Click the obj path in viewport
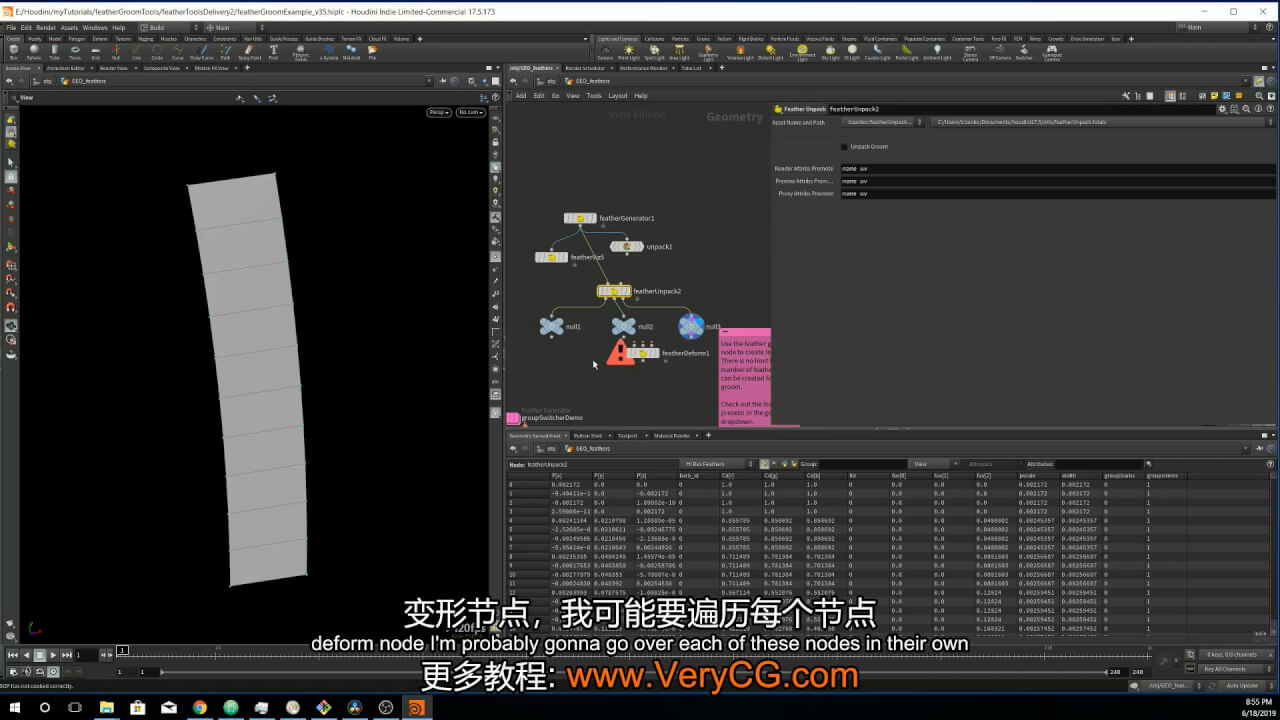The width and height of the screenshot is (1280, 720). pyautogui.click(x=47, y=81)
